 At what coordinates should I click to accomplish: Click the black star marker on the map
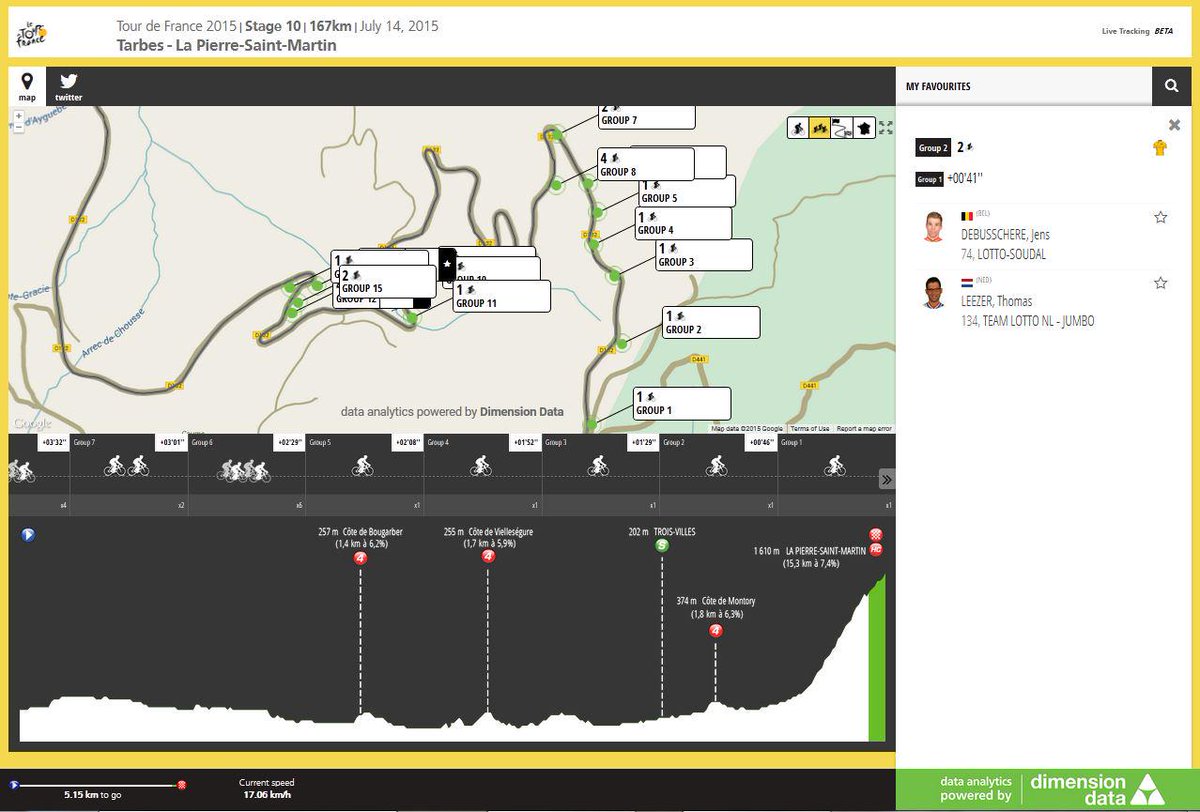[447, 264]
